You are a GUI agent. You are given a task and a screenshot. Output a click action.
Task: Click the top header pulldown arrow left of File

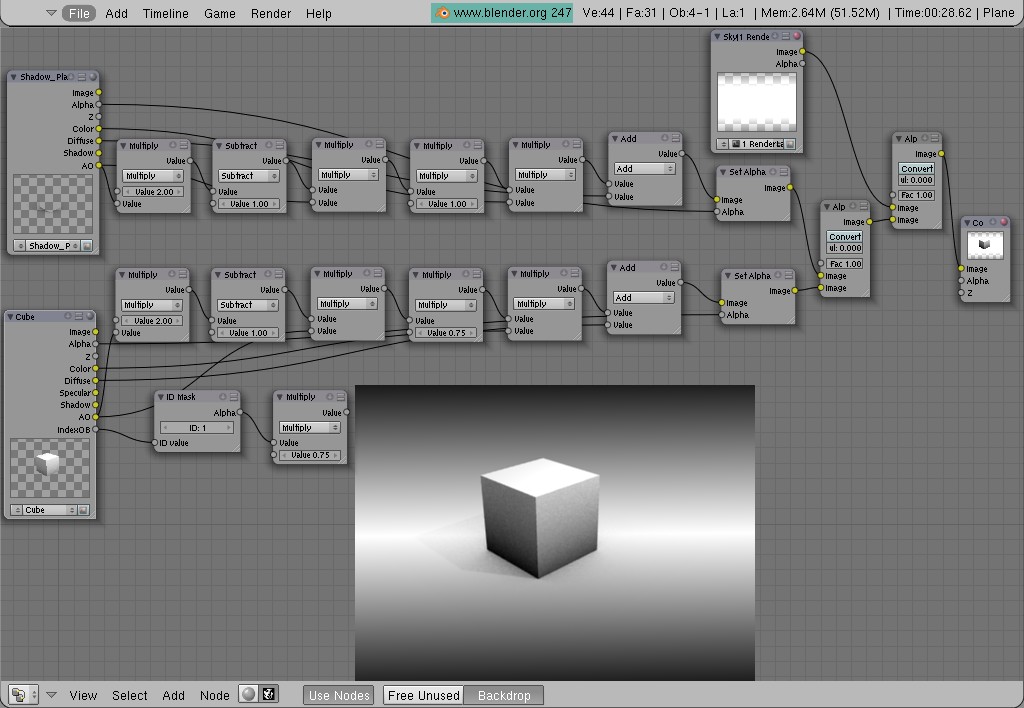(x=51, y=13)
